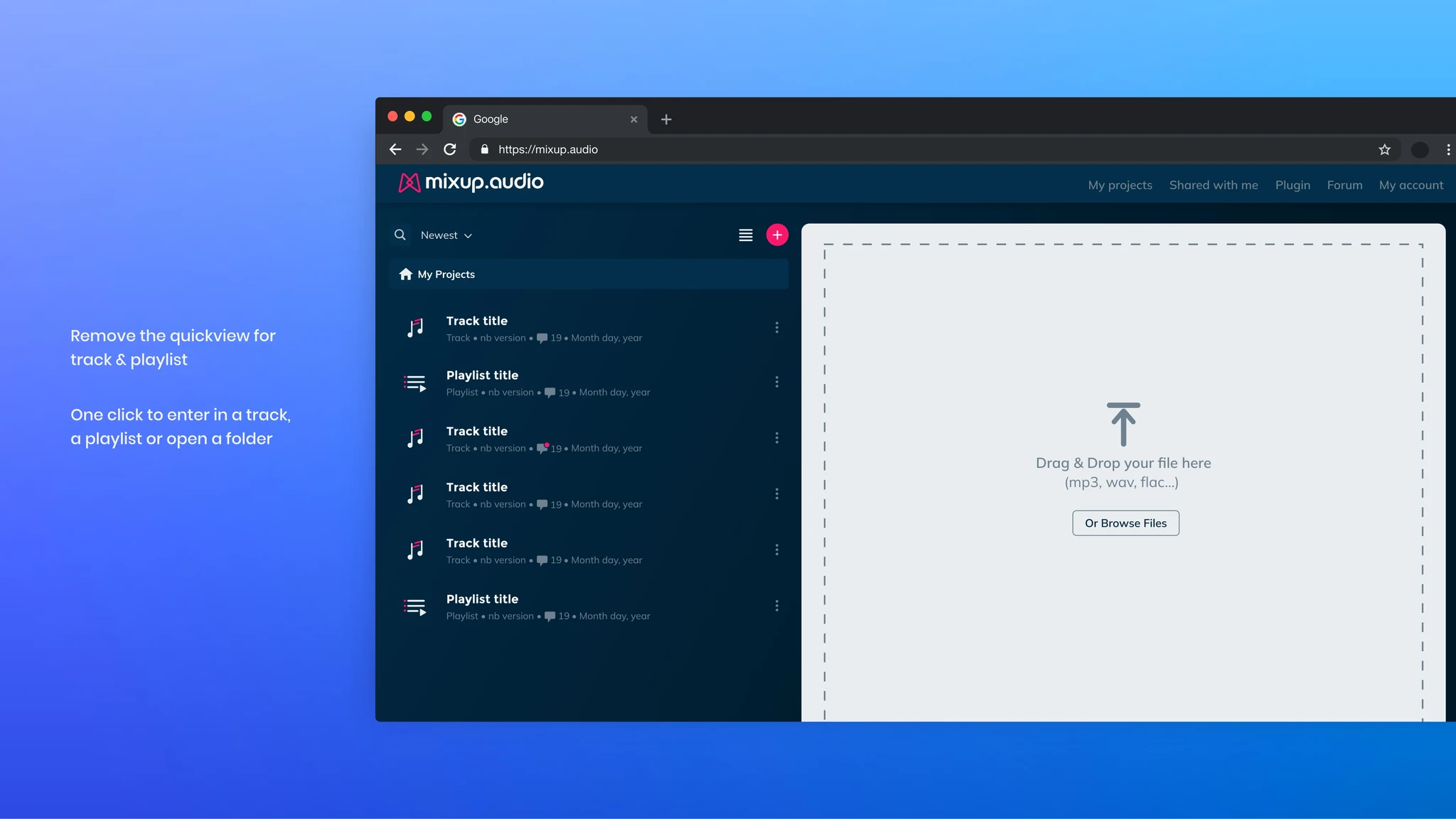Switch to list view with the lines icon

[x=746, y=235]
